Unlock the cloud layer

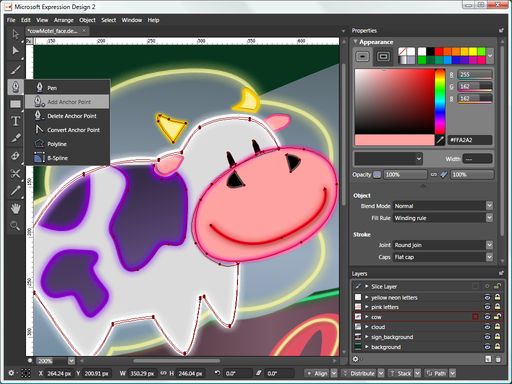[x=497, y=327]
